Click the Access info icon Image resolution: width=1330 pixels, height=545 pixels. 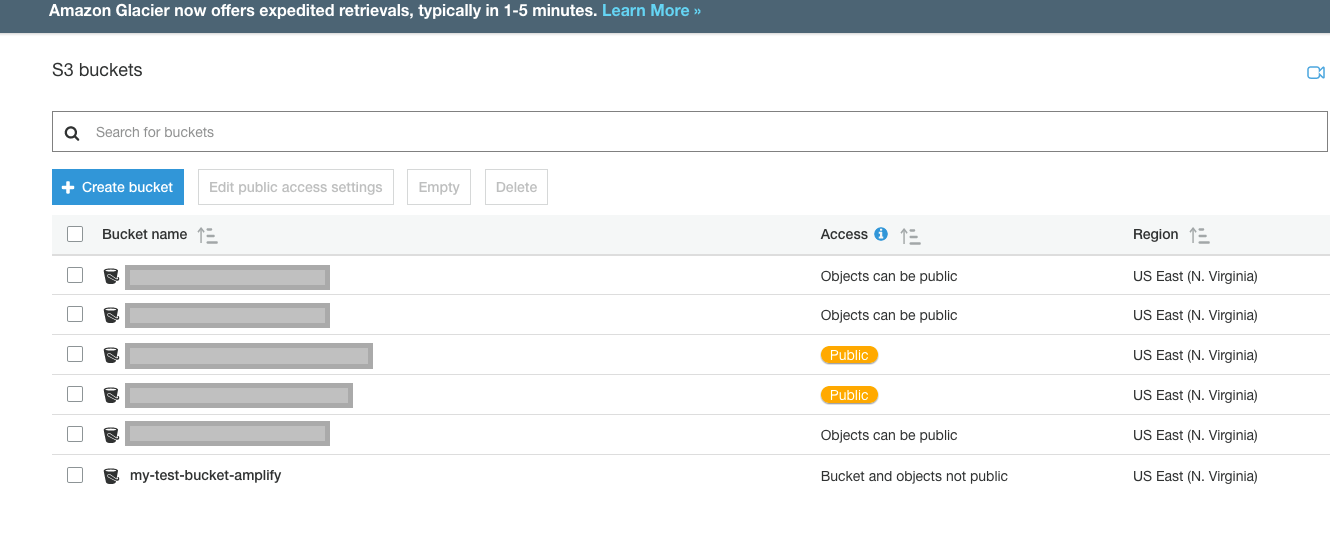point(881,234)
